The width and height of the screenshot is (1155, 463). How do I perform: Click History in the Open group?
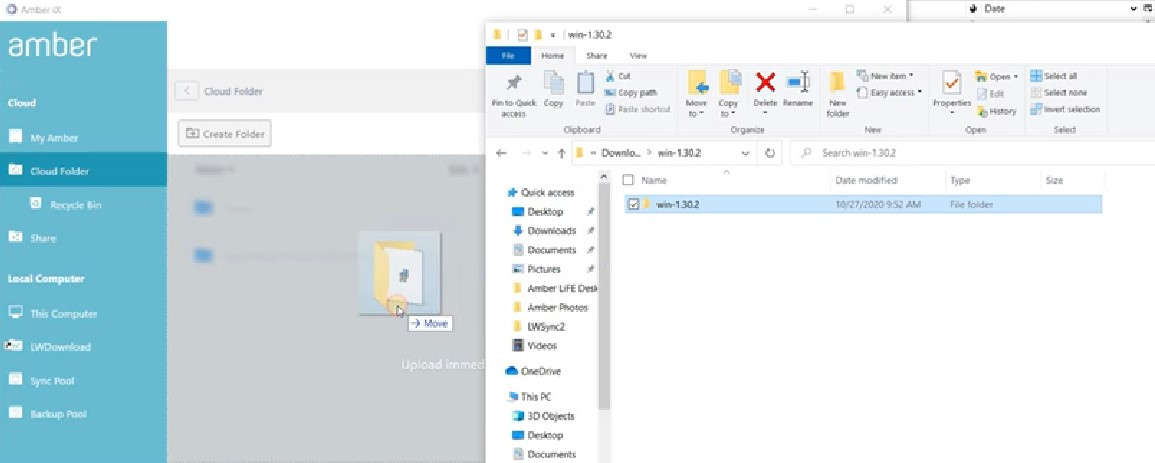997,111
